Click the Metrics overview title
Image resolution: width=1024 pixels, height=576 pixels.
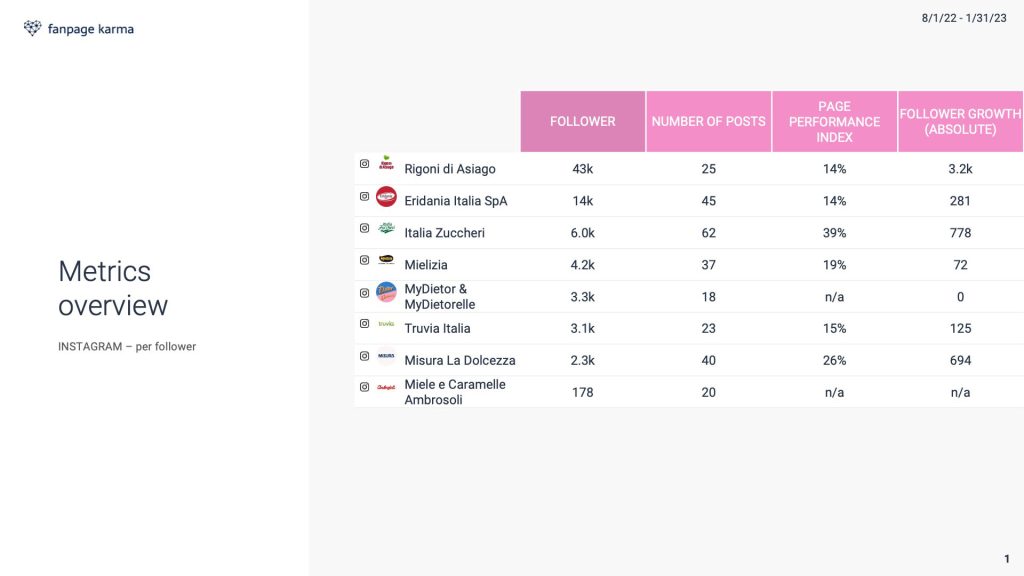coord(113,289)
